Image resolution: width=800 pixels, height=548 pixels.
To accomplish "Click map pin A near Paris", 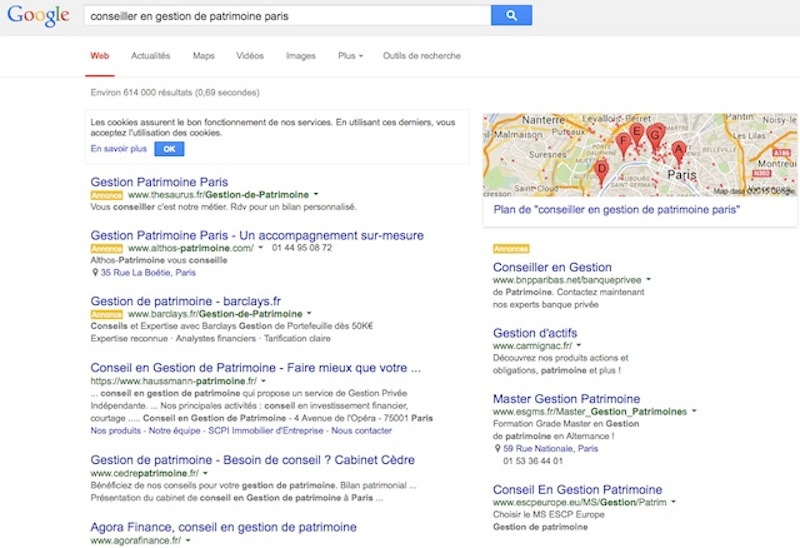I will [678, 153].
